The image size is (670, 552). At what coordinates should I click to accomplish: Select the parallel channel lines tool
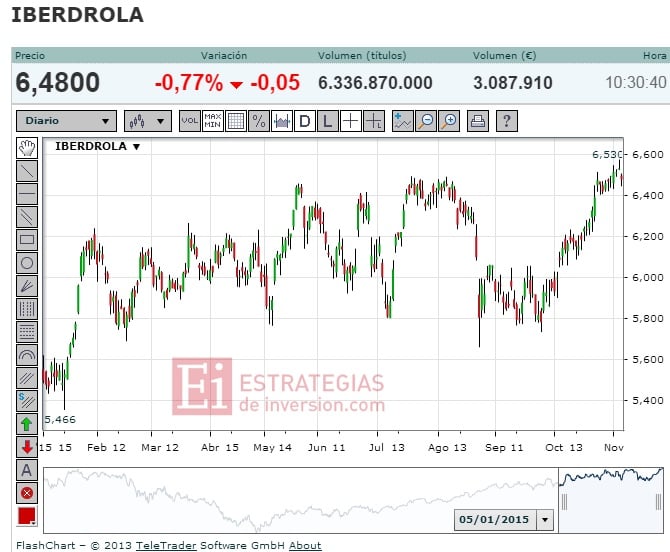click(27, 217)
